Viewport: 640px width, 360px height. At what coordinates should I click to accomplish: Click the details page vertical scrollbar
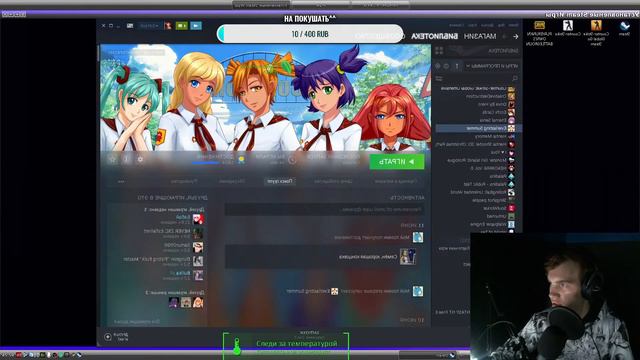(x=98, y=53)
